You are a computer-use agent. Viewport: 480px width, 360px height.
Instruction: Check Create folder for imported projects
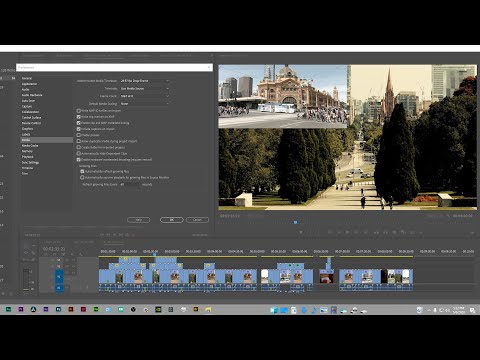[79, 147]
